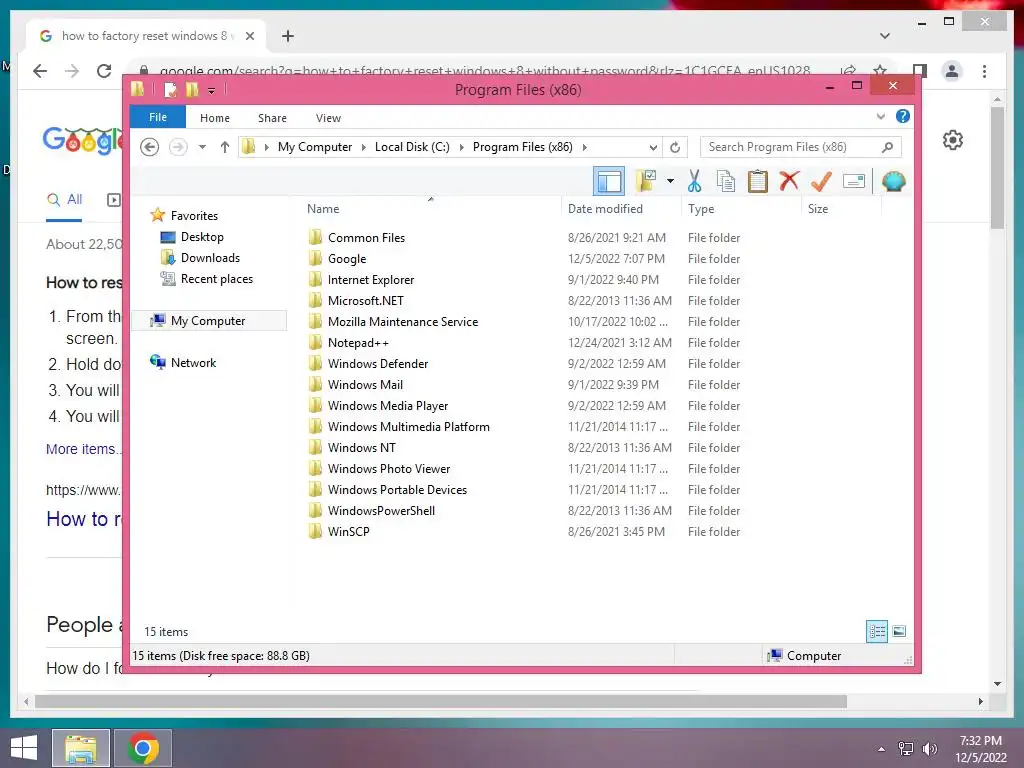This screenshot has height=768, width=1024.
Task: Go up one folder level with up arrow
Action: pyautogui.click(x=225, y=147)
